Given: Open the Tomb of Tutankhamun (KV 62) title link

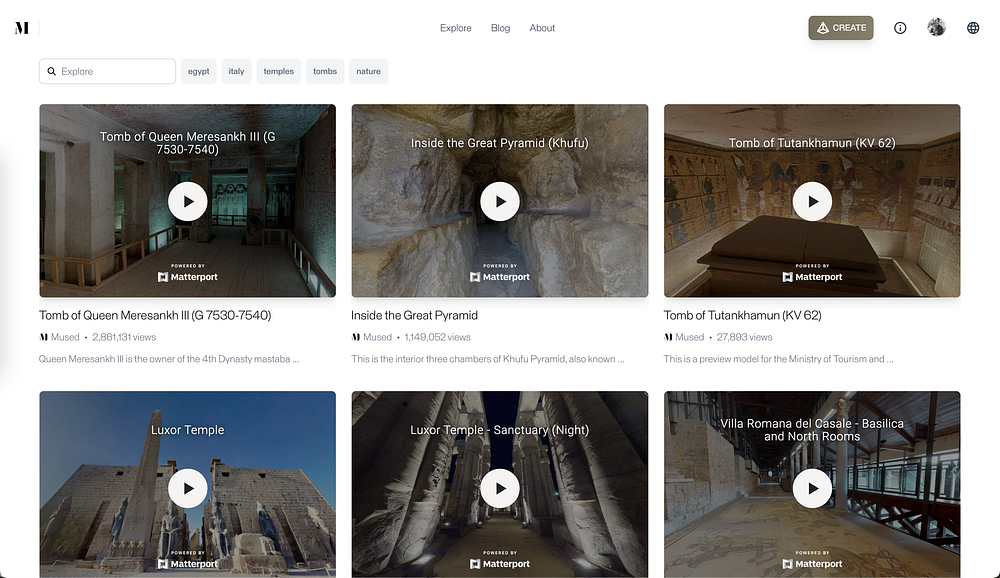Looking at the screenshot, I should click(742, 315).
